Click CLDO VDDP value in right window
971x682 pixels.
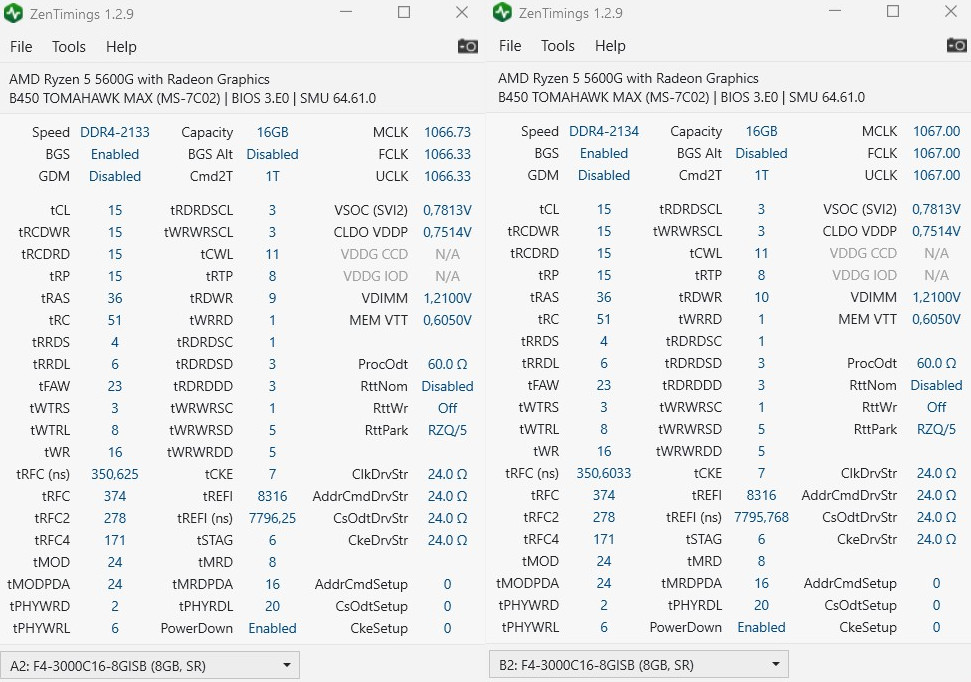936,232
